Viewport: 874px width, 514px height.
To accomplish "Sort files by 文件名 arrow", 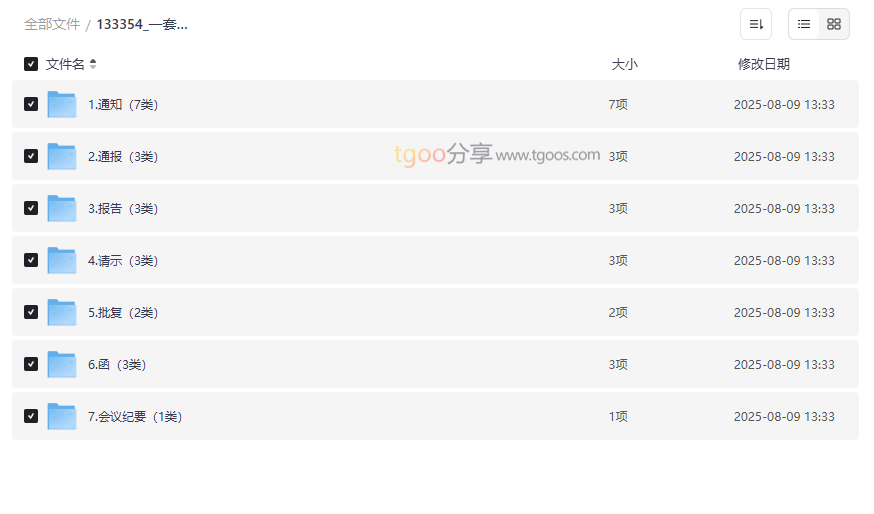I will coord(93,64).
